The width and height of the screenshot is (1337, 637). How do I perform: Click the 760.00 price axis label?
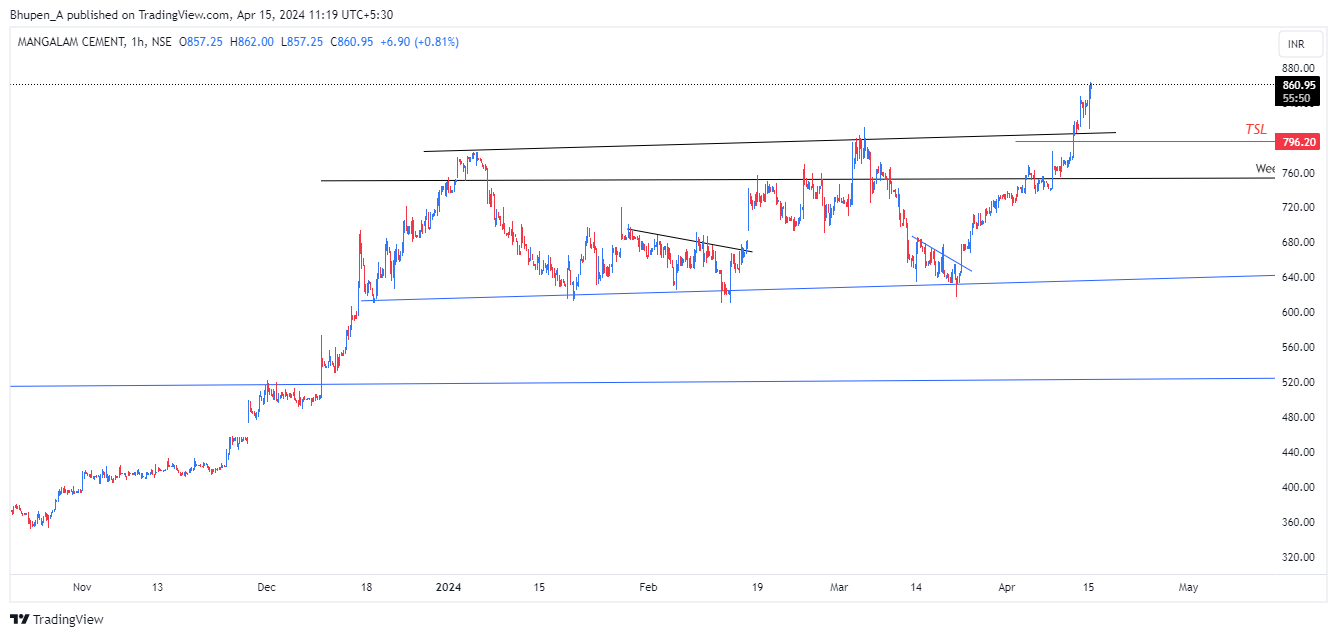1298,173
